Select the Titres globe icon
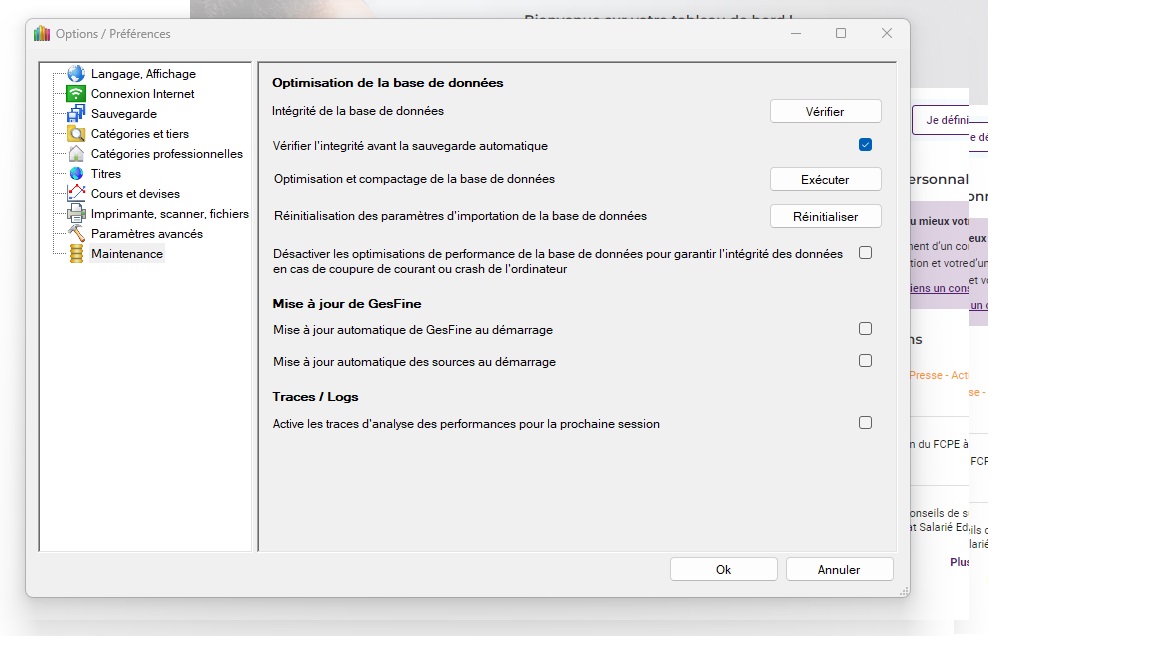 click(76, 174)
